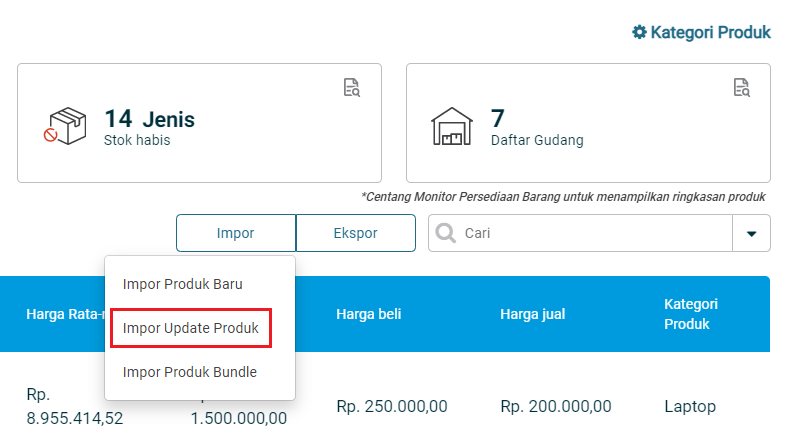
Task: Focus the Cari search field
Action: [580, 233]
